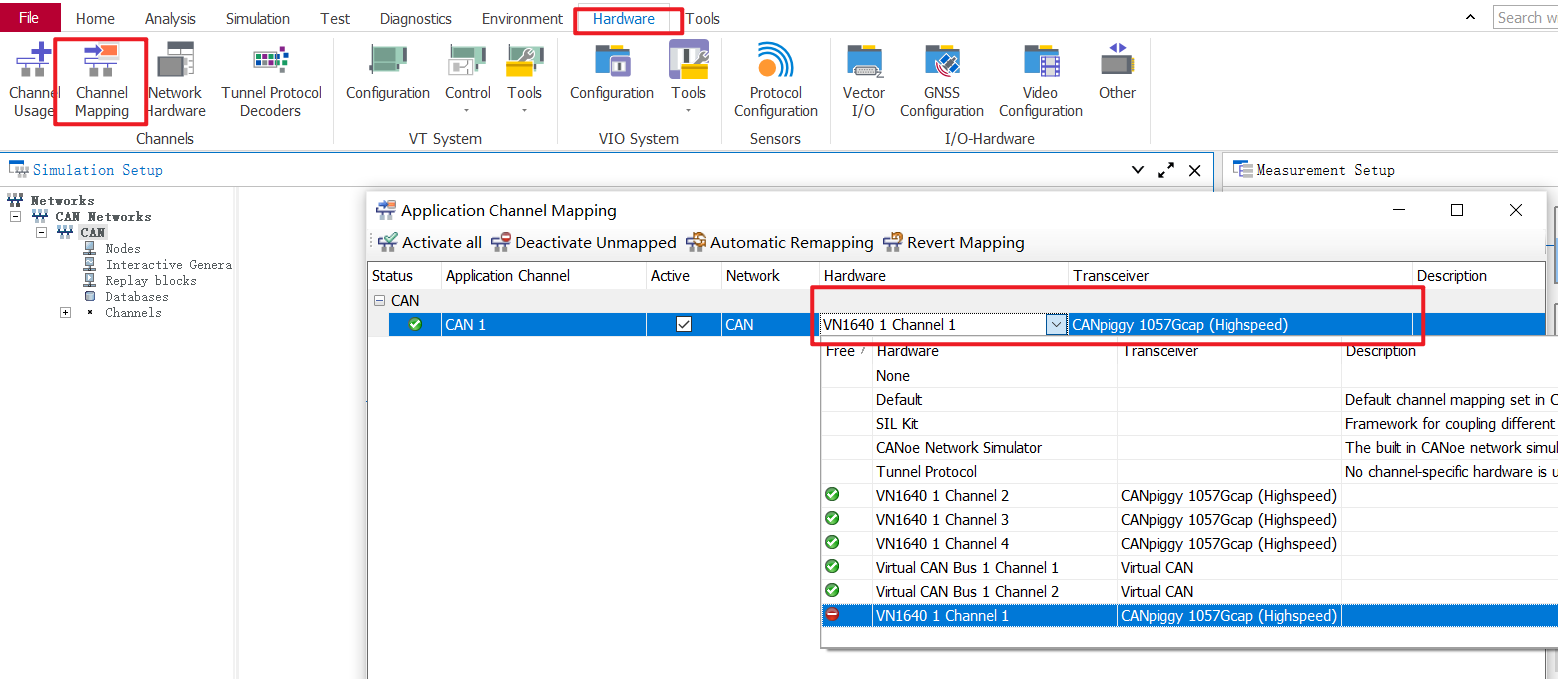
Task: Switch to the Simulation tab
Action: pos(258,18)
